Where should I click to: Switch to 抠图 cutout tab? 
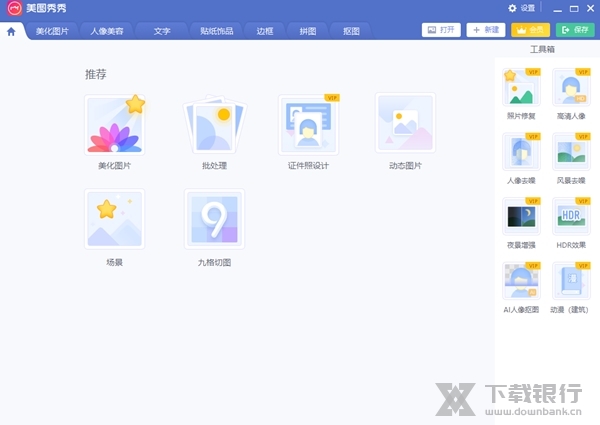pos(351,31)
